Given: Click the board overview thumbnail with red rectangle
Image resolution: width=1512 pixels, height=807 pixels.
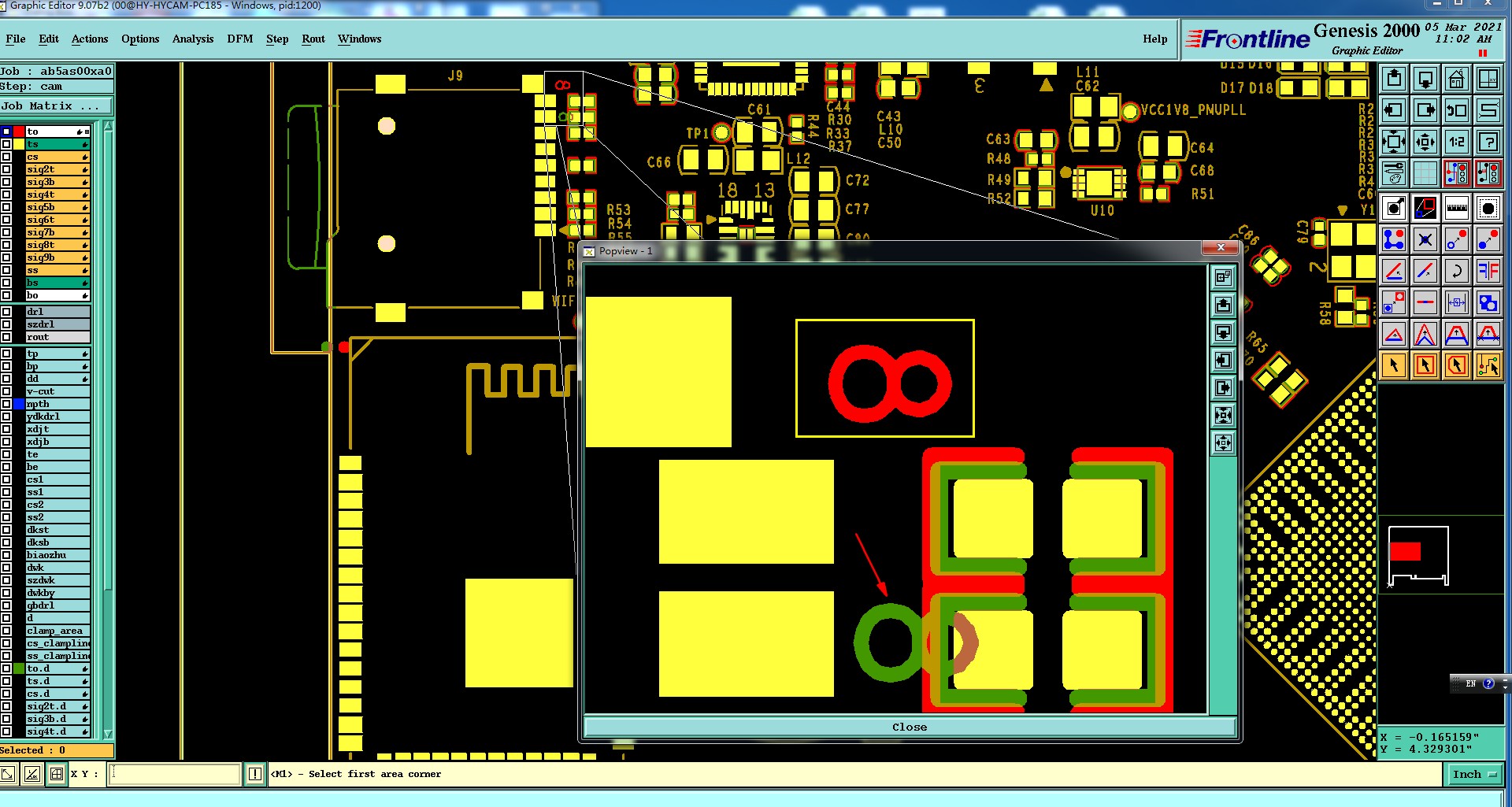Looking at the screenshot, I should point(1417,556).
